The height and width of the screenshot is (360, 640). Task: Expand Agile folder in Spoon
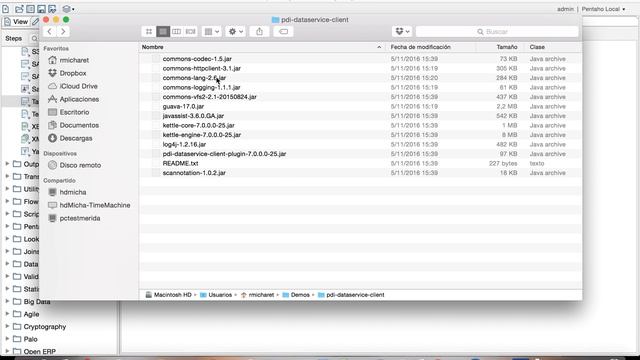click(x=7, y=314)
